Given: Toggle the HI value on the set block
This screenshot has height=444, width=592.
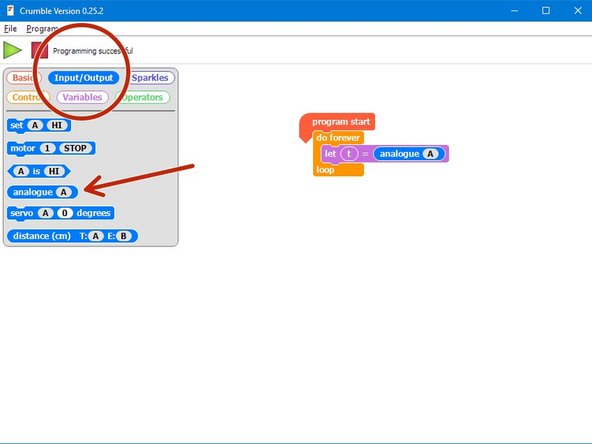Looking at the screenshot, I should coord(57,125).
